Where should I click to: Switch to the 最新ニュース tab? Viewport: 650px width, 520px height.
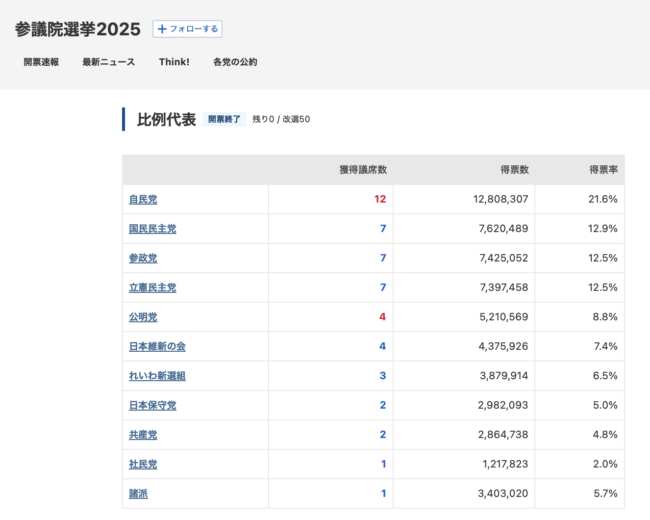[108, 62]
